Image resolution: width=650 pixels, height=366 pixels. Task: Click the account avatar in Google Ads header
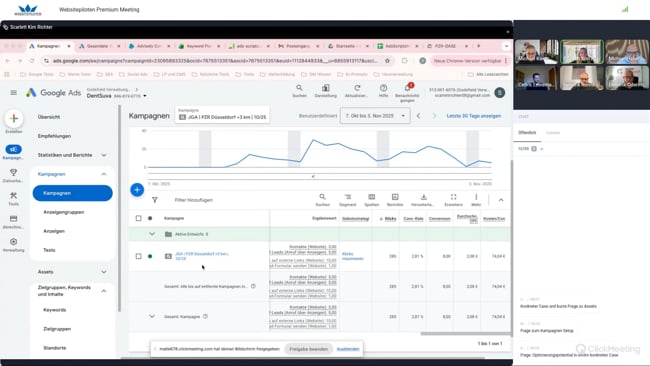click(x=500, y=92)
